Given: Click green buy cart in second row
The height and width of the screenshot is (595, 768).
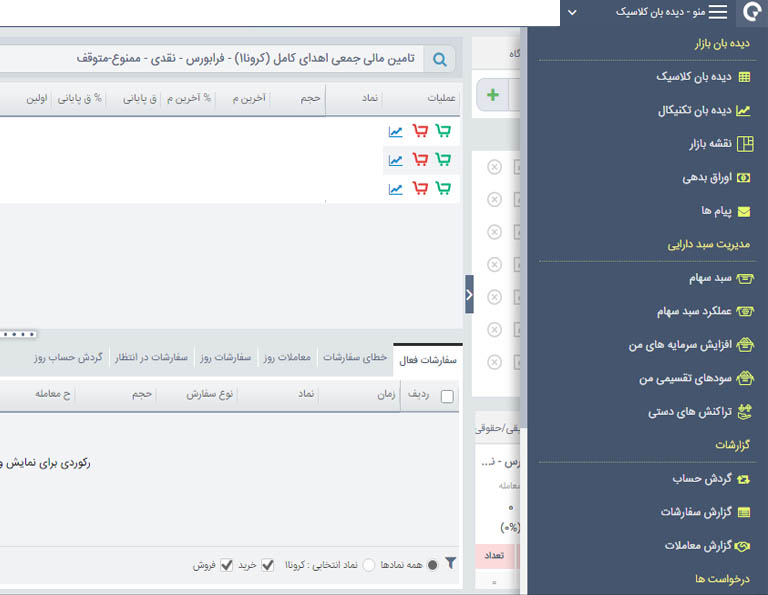Looking at the screenshot, I should pyautogui.click(x=443, y=159).
